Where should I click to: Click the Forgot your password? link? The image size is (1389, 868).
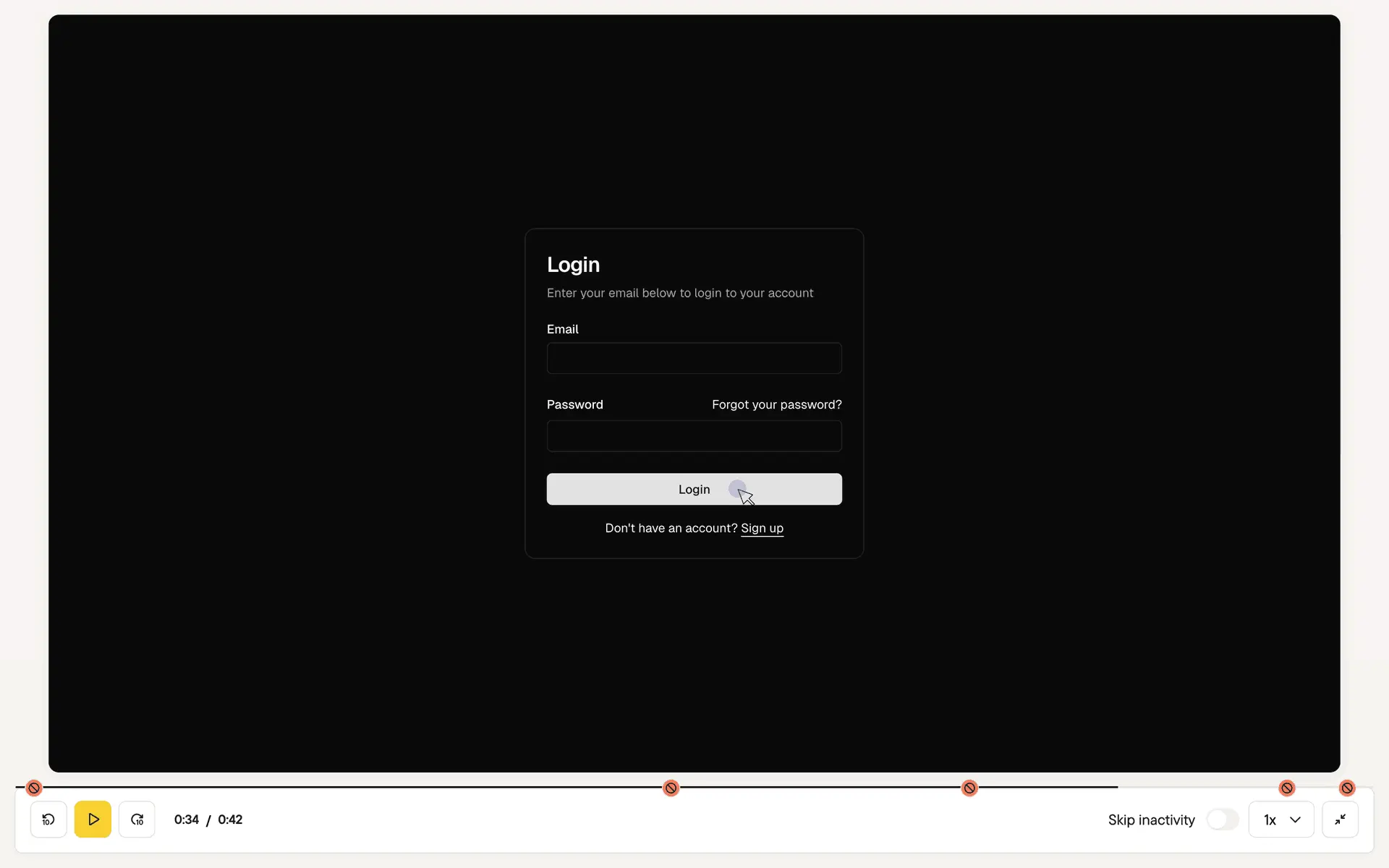coord(776,404)
